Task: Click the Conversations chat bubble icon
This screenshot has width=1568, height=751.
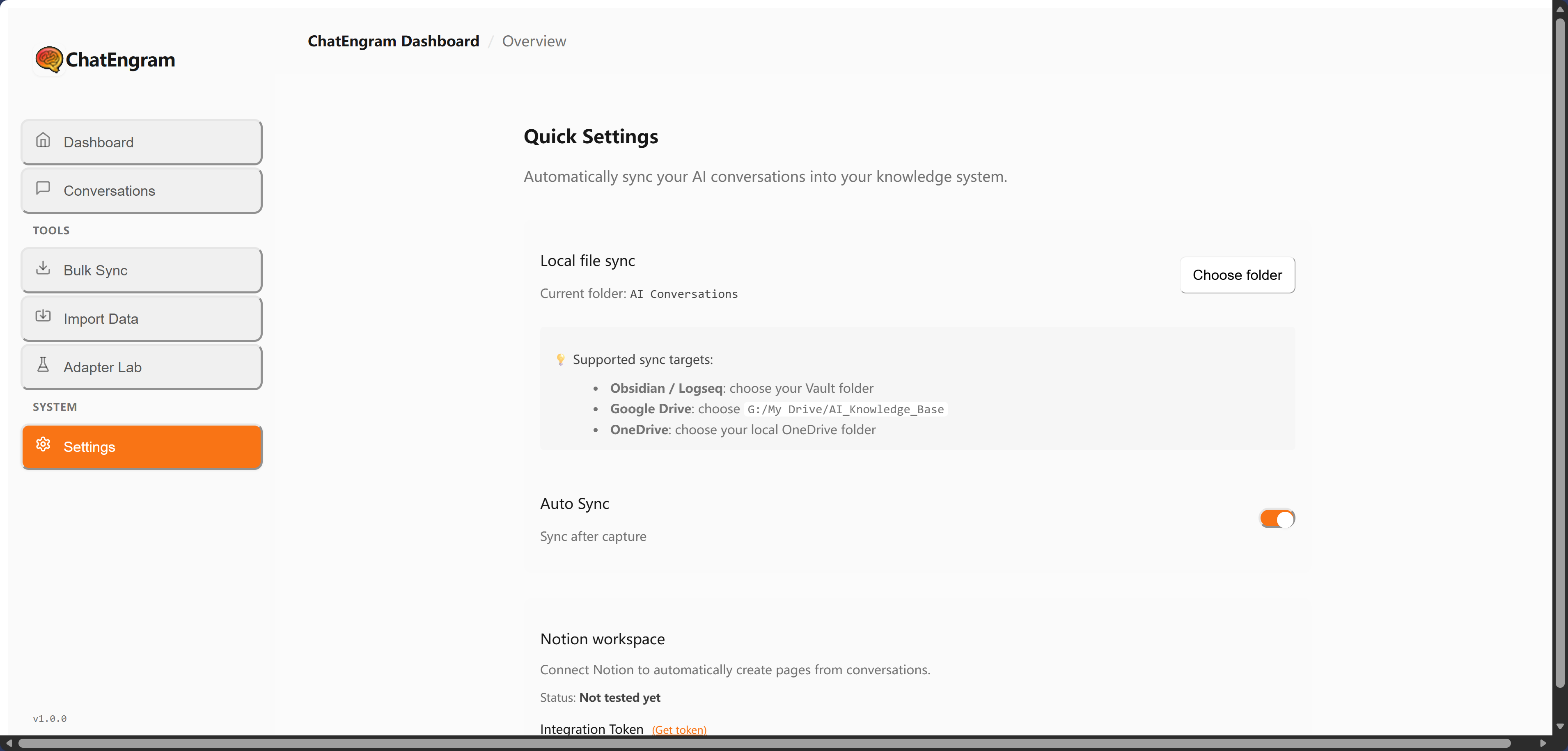Action: pyautogui.click(x=43, y=189)
